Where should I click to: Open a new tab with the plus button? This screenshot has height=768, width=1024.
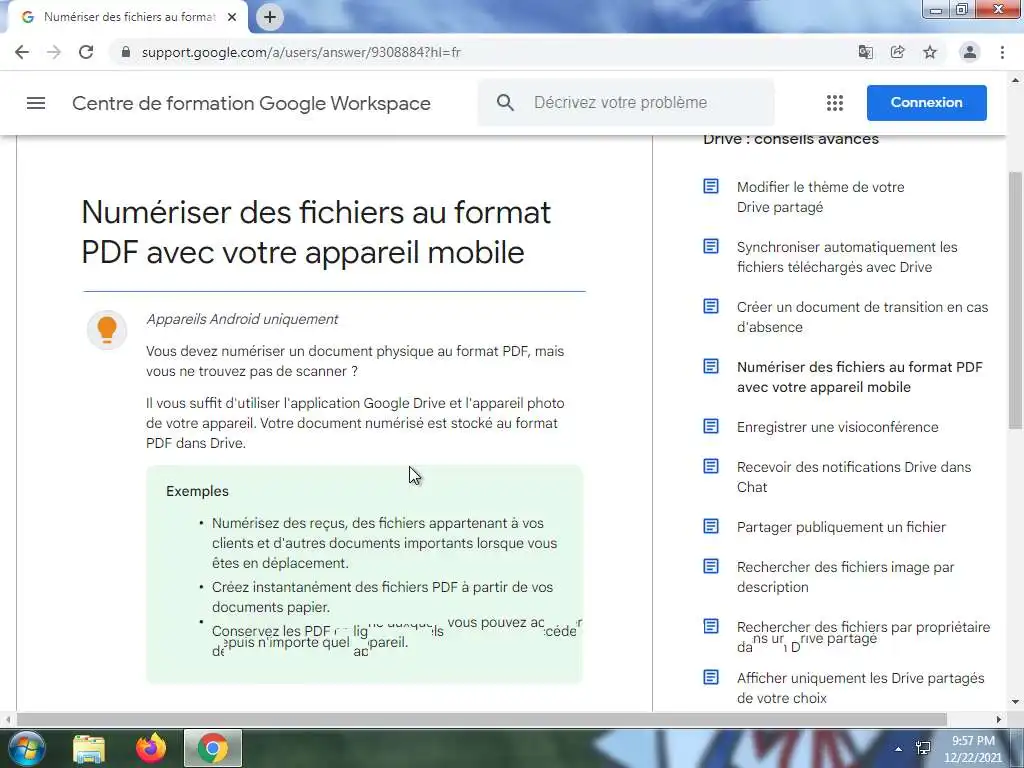point(270,17)
